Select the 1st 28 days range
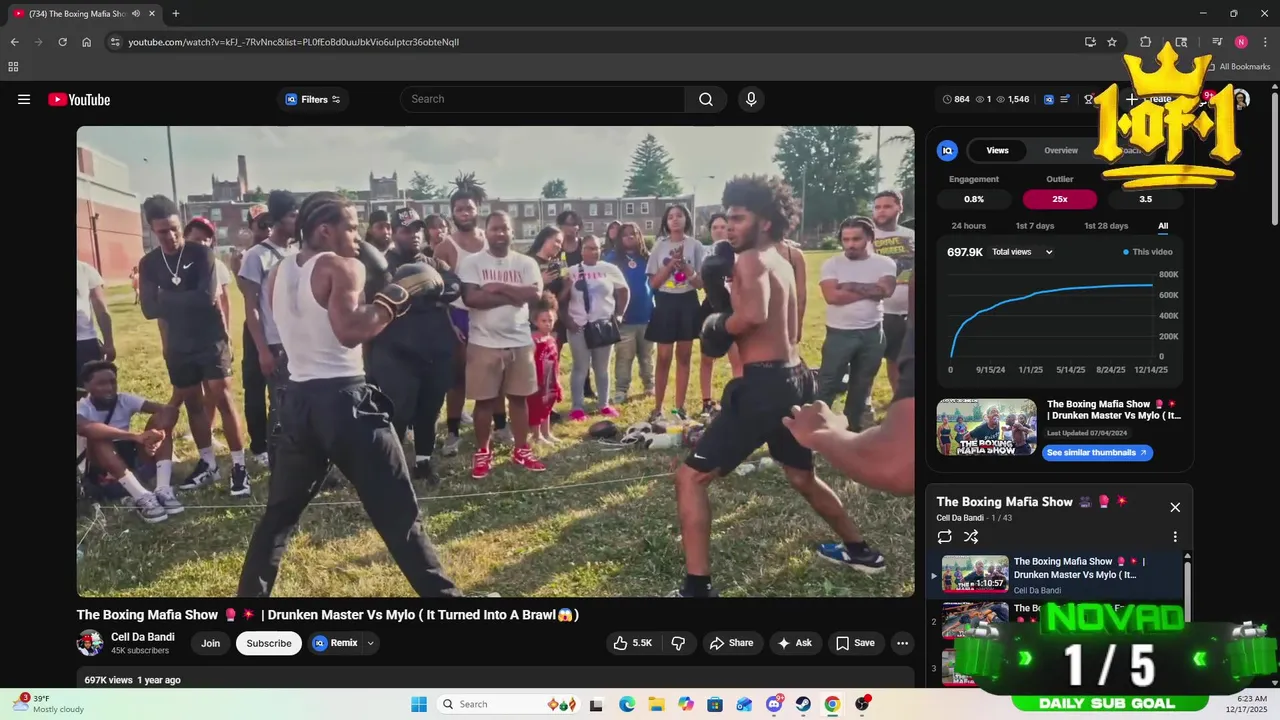 (1106, 226)
